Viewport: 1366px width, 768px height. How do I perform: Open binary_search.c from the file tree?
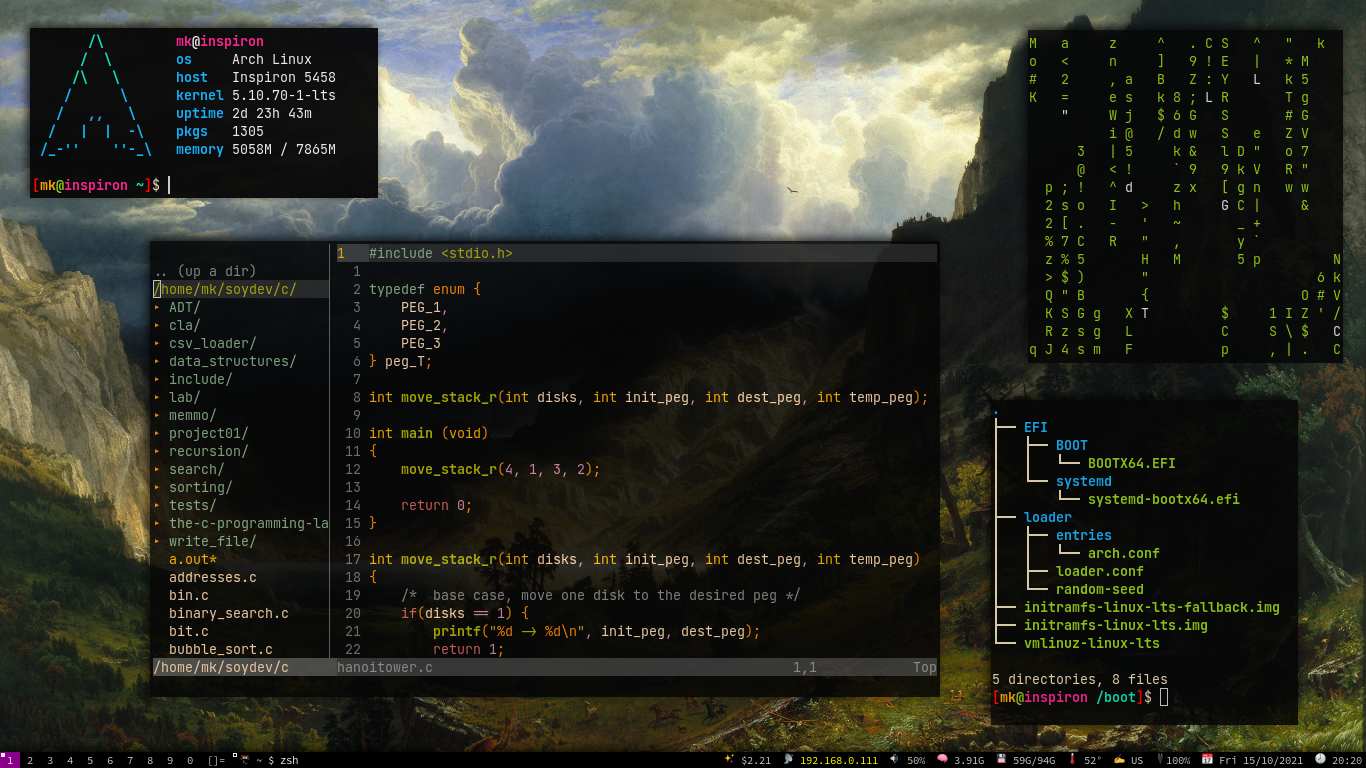(229, 613)
